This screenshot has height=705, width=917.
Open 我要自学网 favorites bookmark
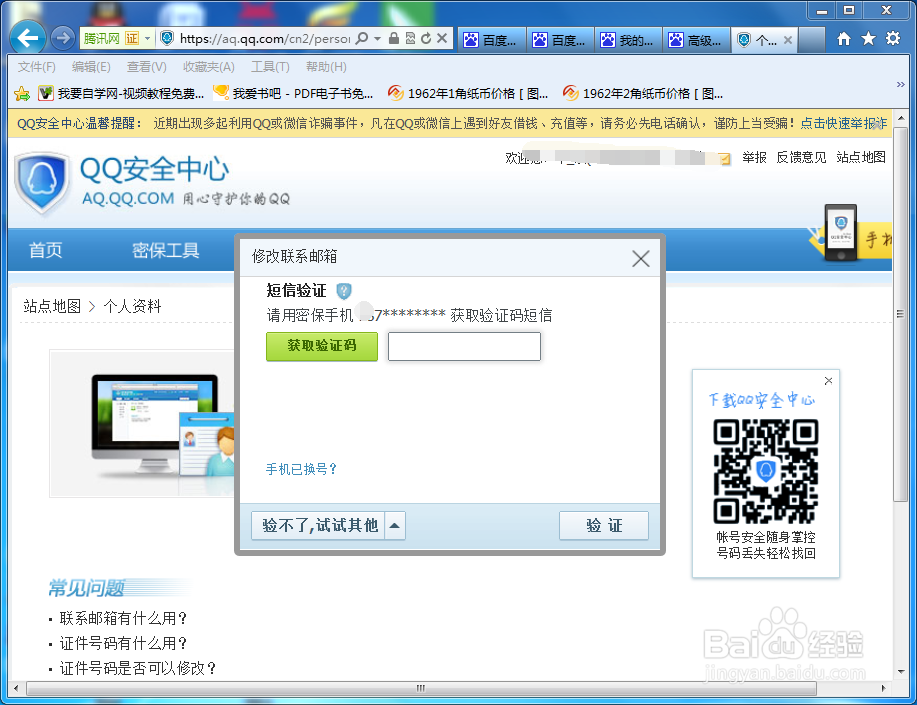tap(121, 94)
